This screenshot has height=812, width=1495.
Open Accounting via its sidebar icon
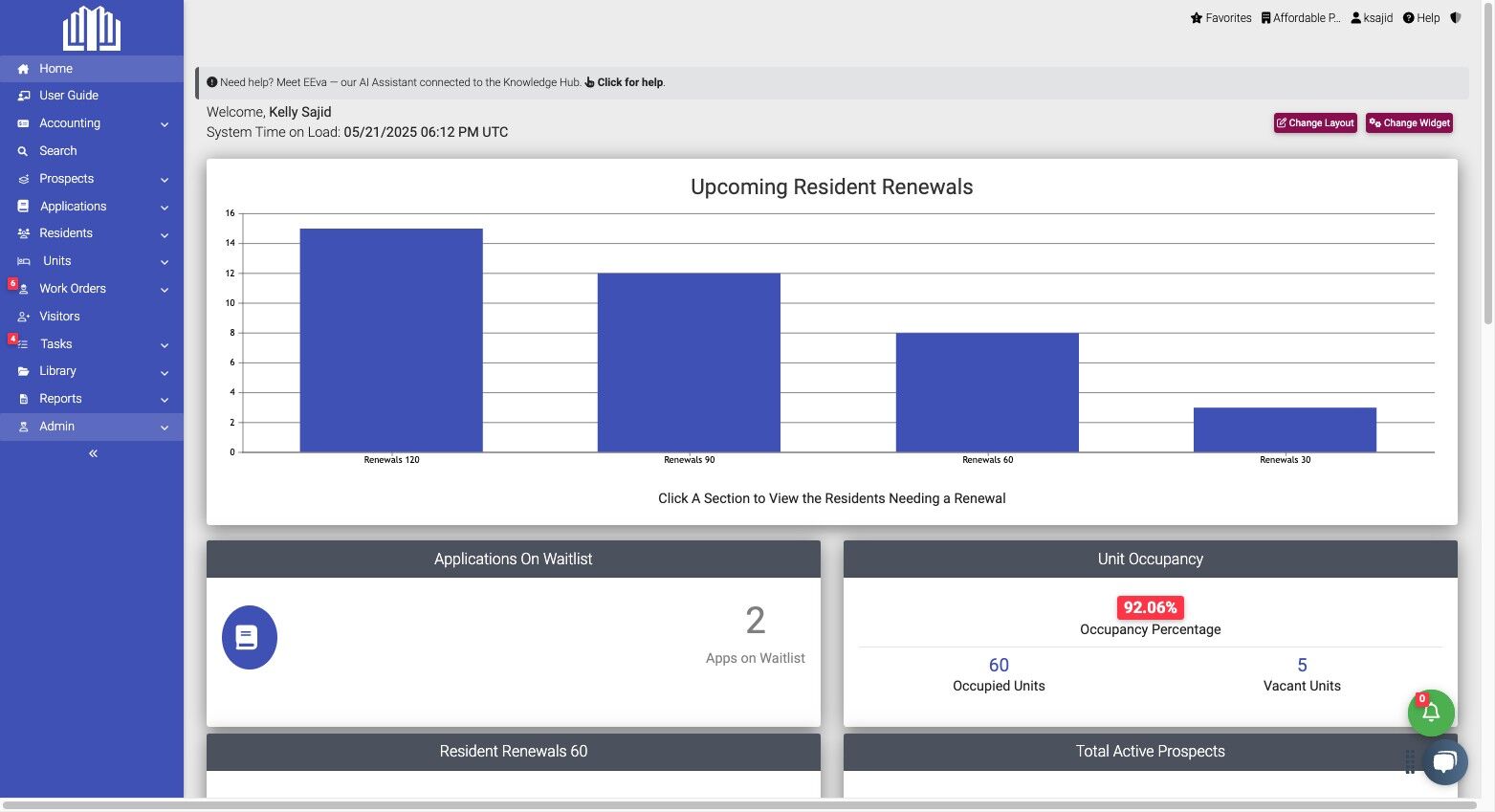click(24, 123)
